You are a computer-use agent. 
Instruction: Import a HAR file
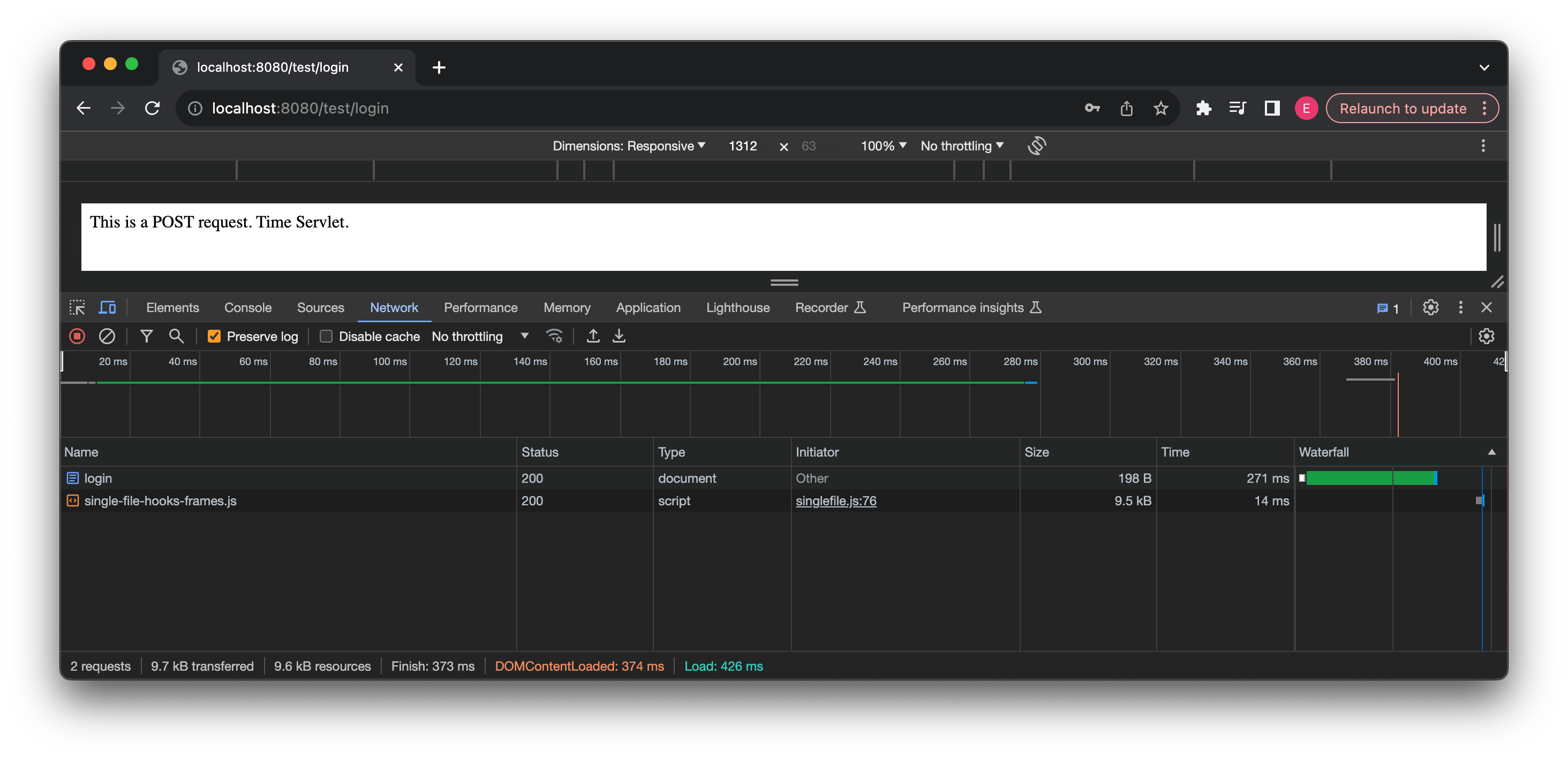[593, 336]
